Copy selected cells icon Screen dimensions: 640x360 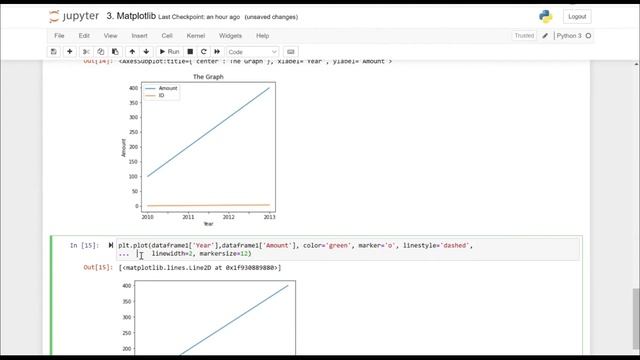click(100, 52)
